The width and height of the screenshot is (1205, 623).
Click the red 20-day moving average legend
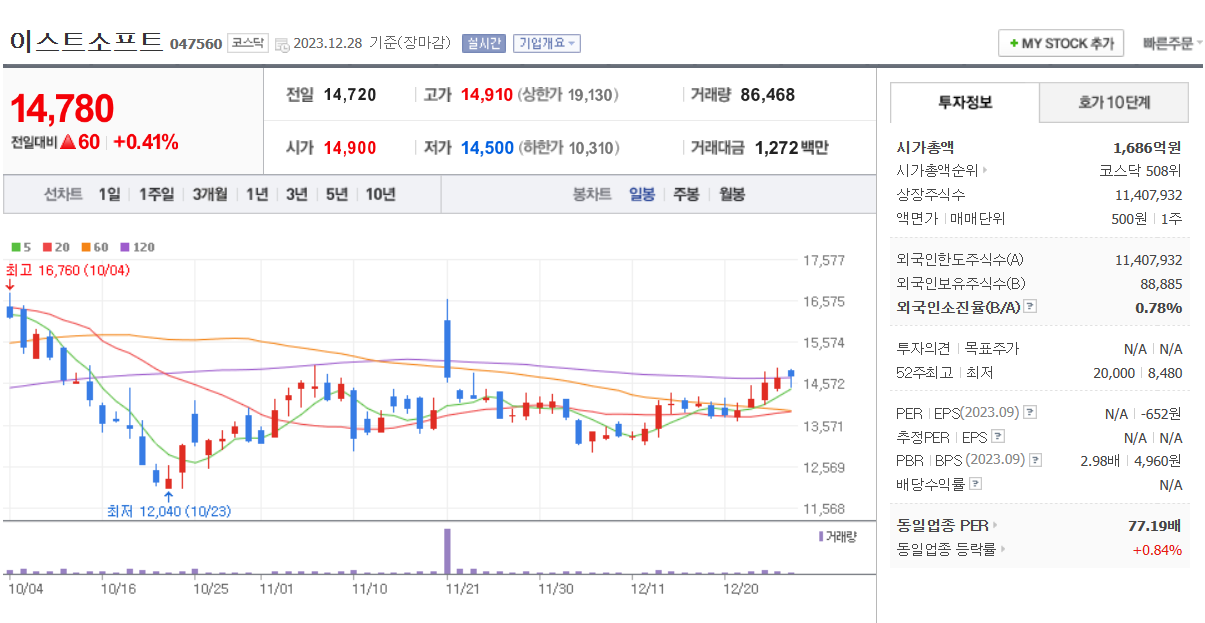[x=57, y=247]
